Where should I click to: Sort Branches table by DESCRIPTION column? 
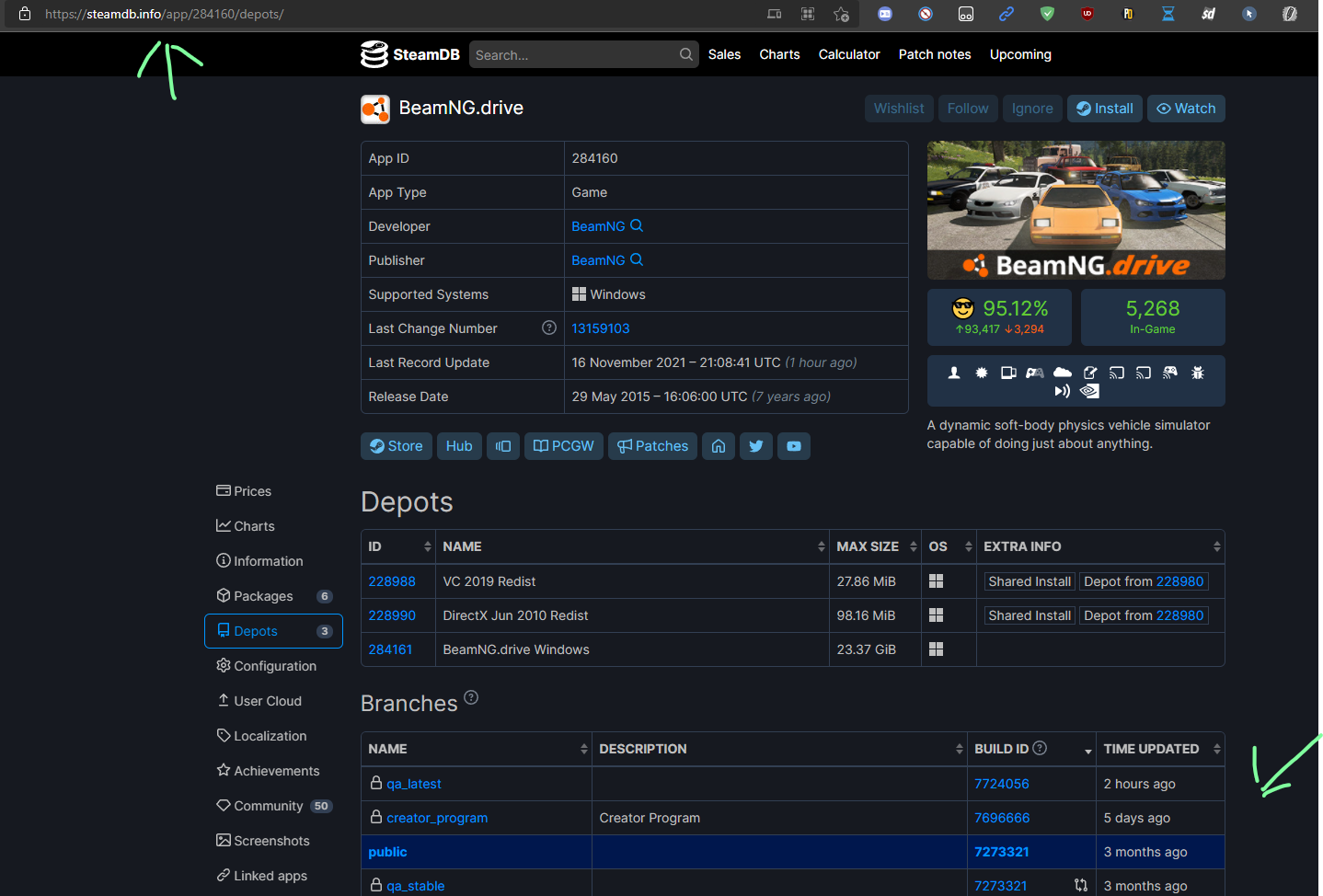[779, 749]
